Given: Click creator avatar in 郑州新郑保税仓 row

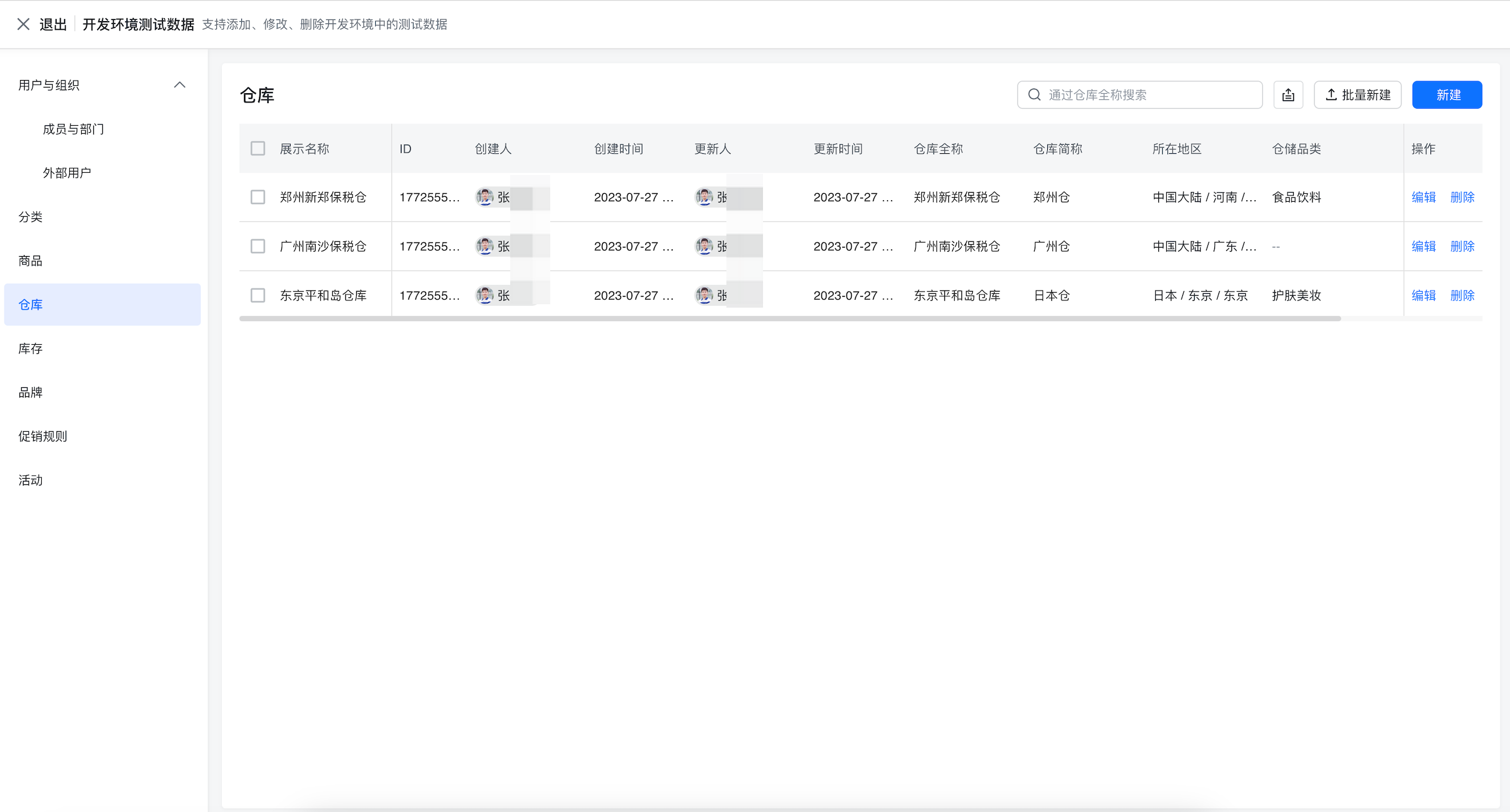Looking at the screenshot, I should pyautogui.click(x=485, y=197).
